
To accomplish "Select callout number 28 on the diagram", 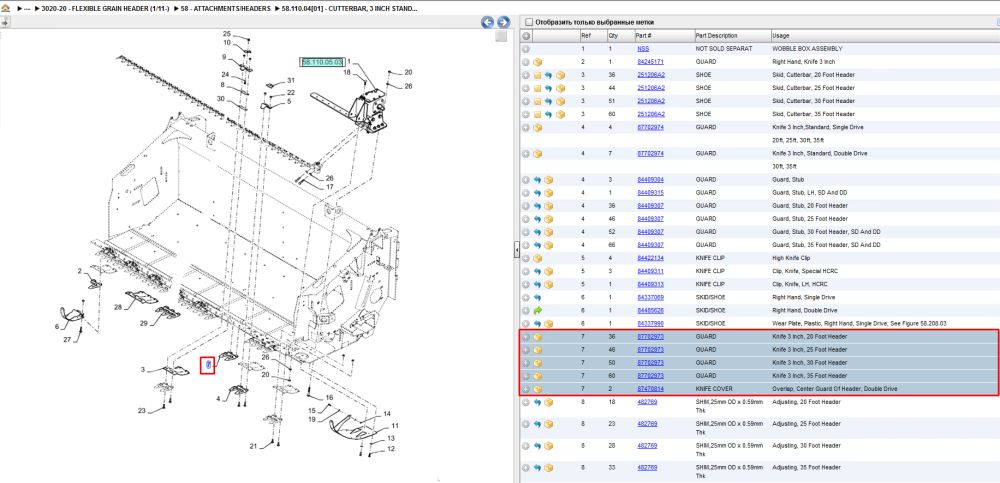I will [118, 308].
